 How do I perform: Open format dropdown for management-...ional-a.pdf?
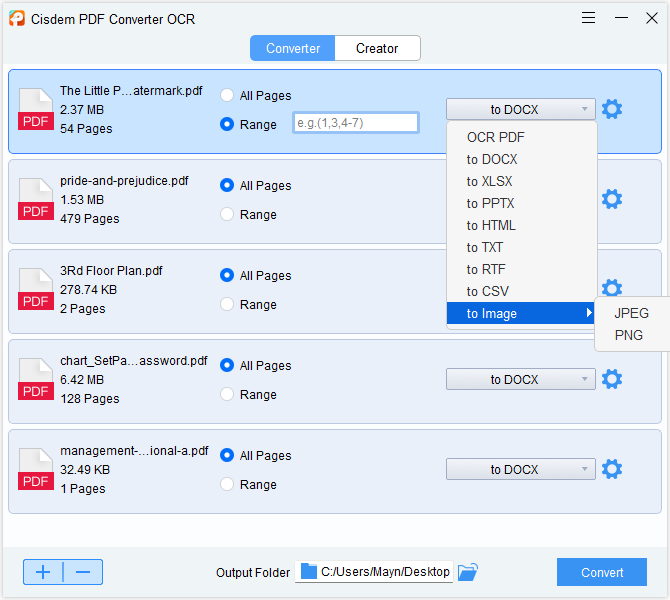pyautogui.click(x=520, y=469)
